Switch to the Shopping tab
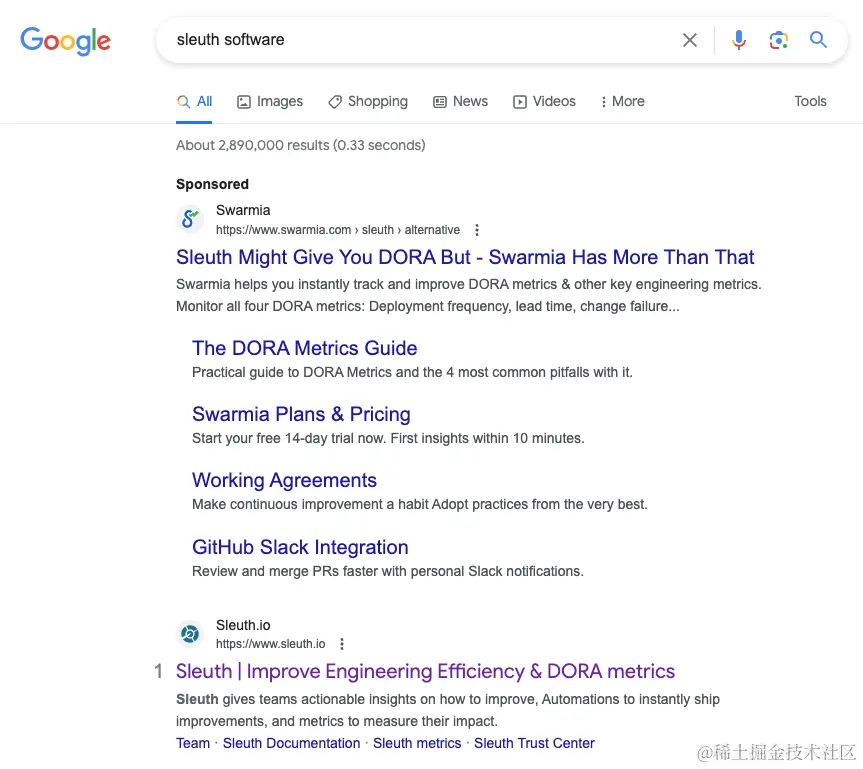Screen dimensions: 863x769 click(368, 102)
